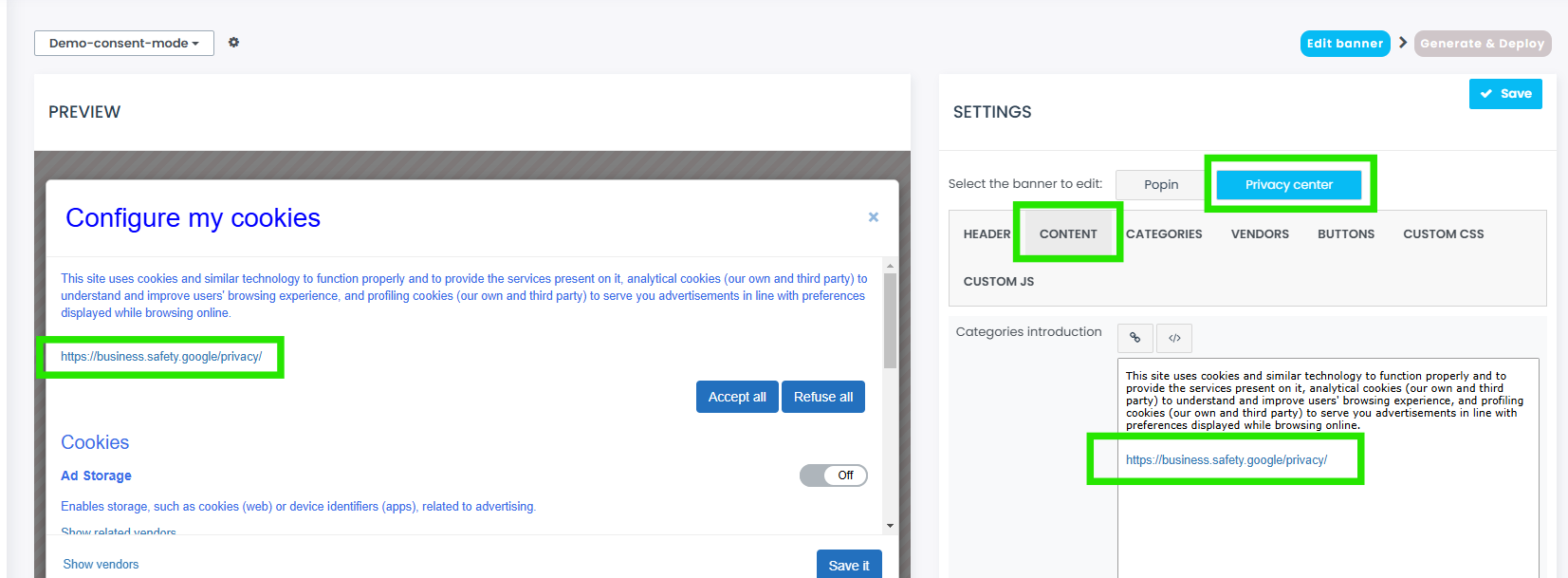Switch to the Categories tab
The image size is (1568, 578).
1164,234
